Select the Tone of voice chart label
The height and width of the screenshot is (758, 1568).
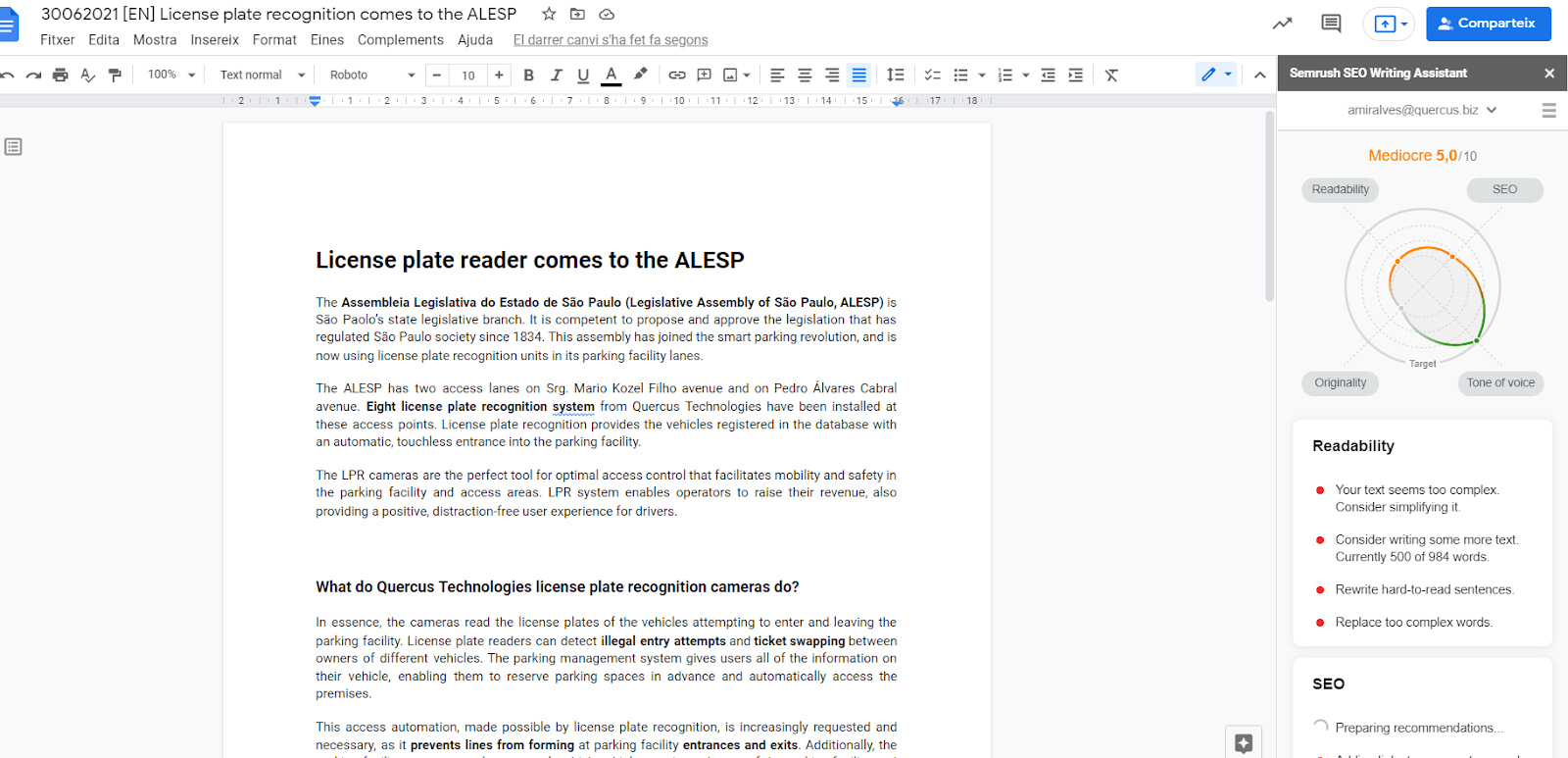click(x=1500, y=382)
